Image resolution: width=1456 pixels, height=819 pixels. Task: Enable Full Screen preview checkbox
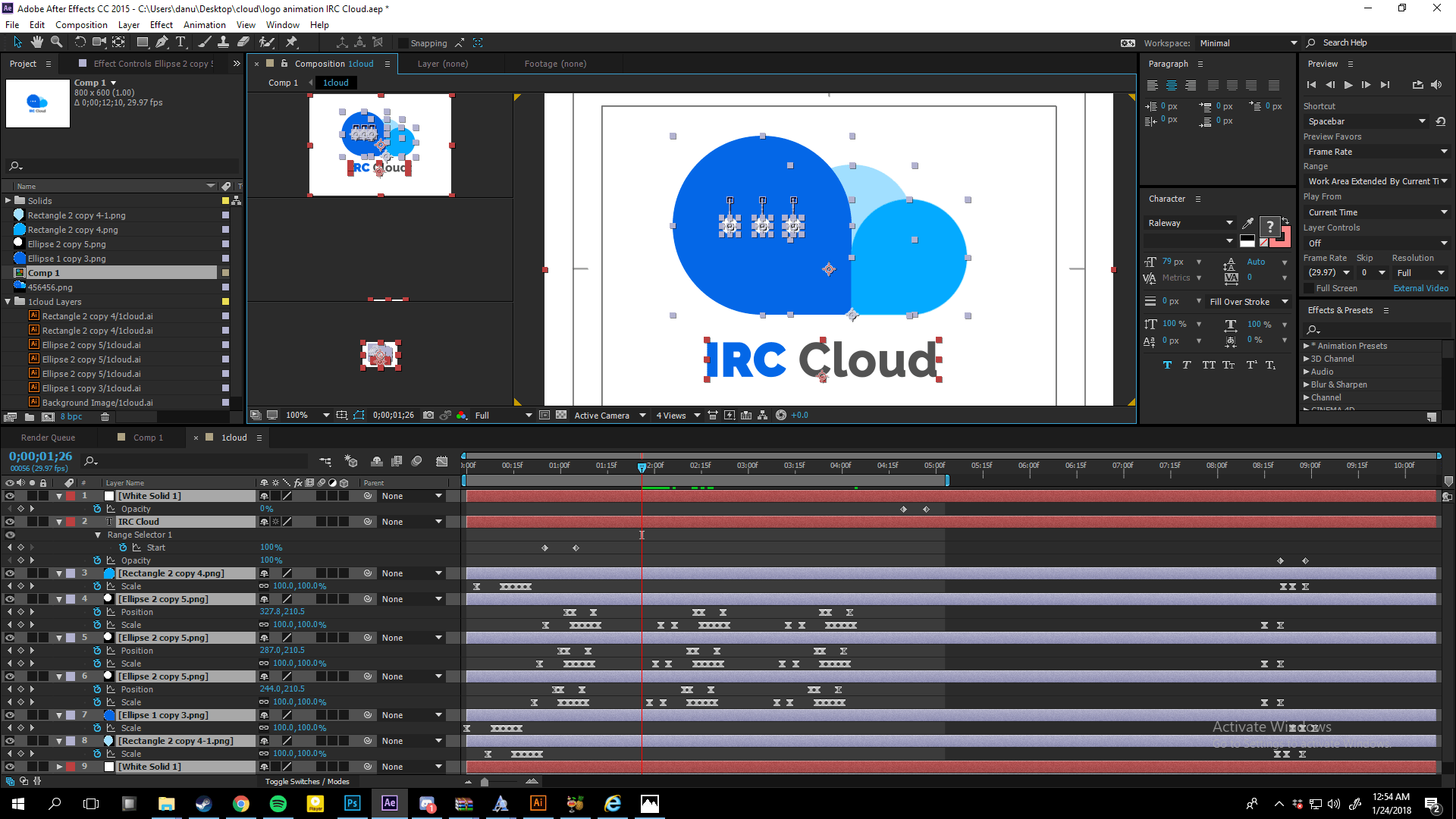click(1309, 288)
